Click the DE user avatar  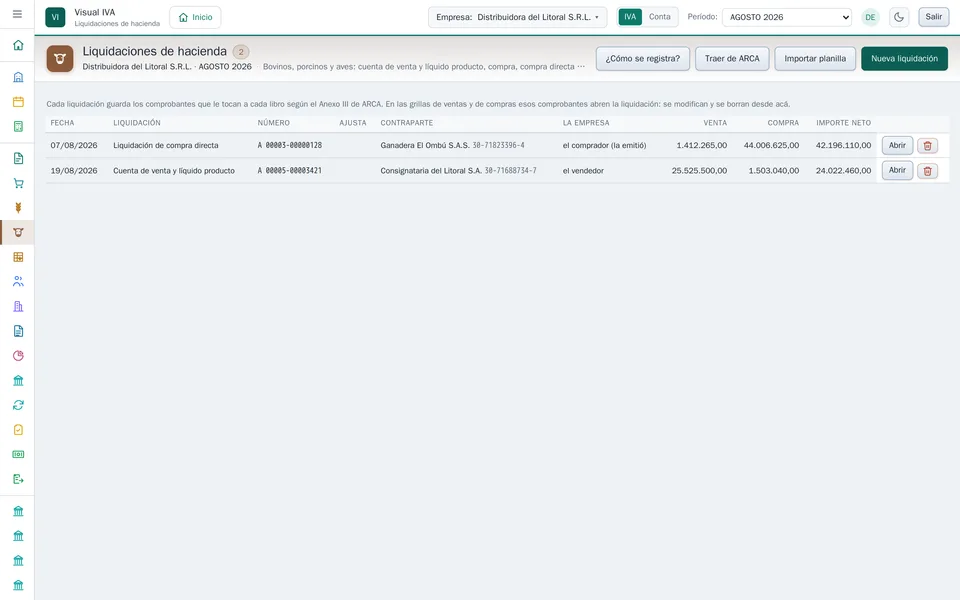[x=870, y=17]
